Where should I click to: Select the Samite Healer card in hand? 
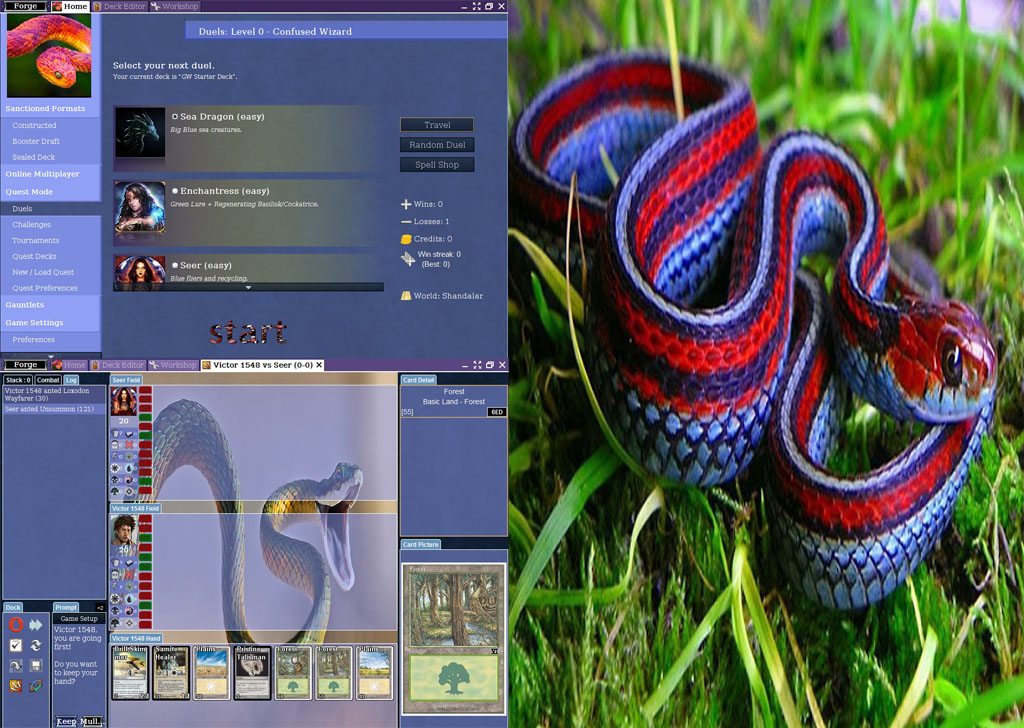point(171,672)
